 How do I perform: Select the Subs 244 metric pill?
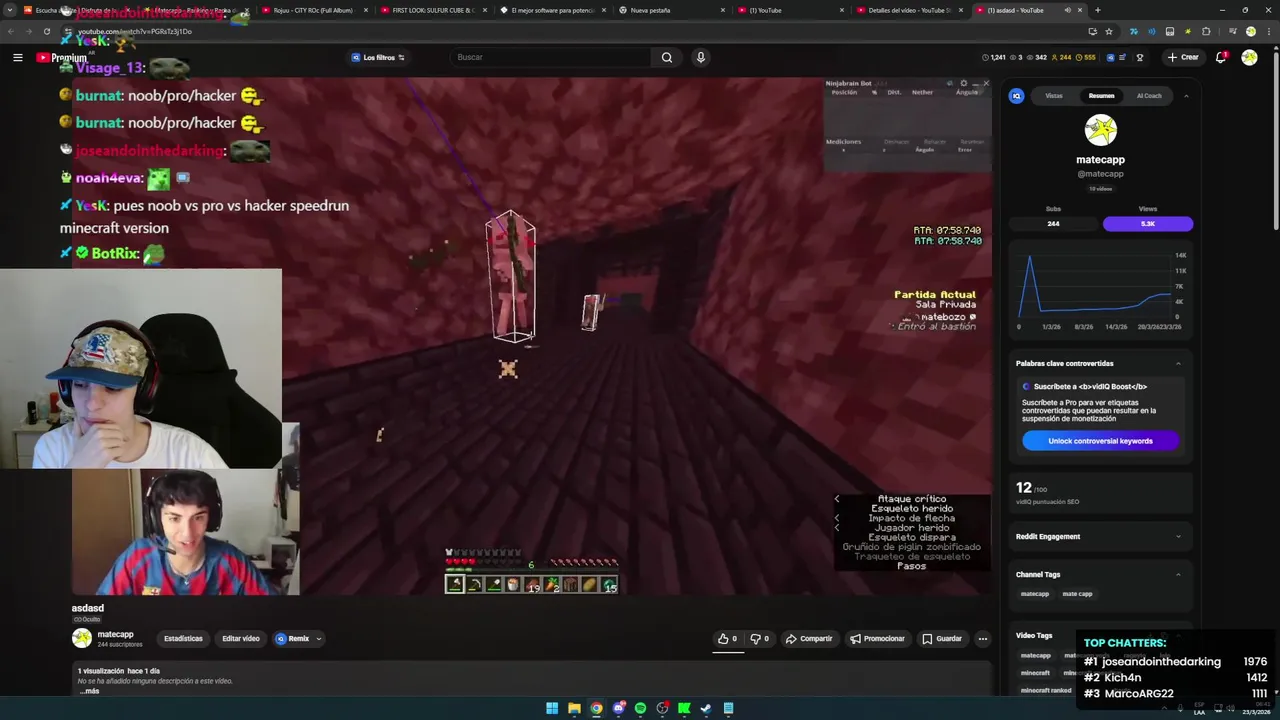tap(1053, 224)
